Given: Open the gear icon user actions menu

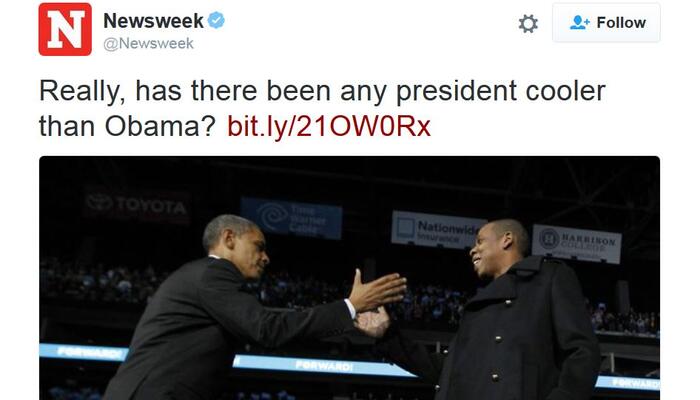Looking at the screenshot, I should pyautogui.click(x=528, y=23).
